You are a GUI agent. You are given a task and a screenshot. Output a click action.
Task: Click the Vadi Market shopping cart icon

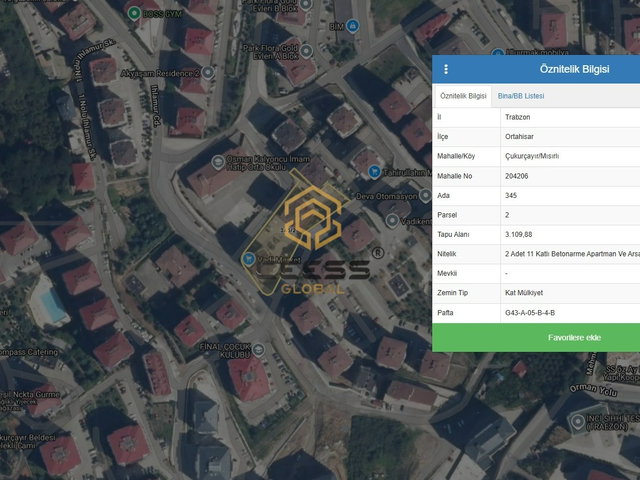pos(248,259)
